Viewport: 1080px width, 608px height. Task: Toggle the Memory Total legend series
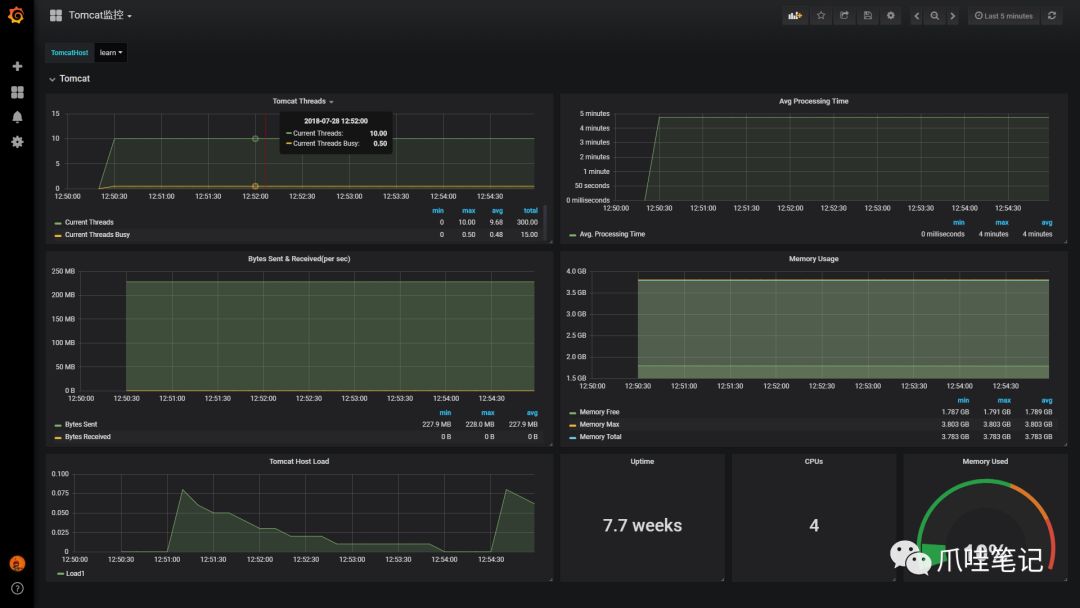click(600, 437)
